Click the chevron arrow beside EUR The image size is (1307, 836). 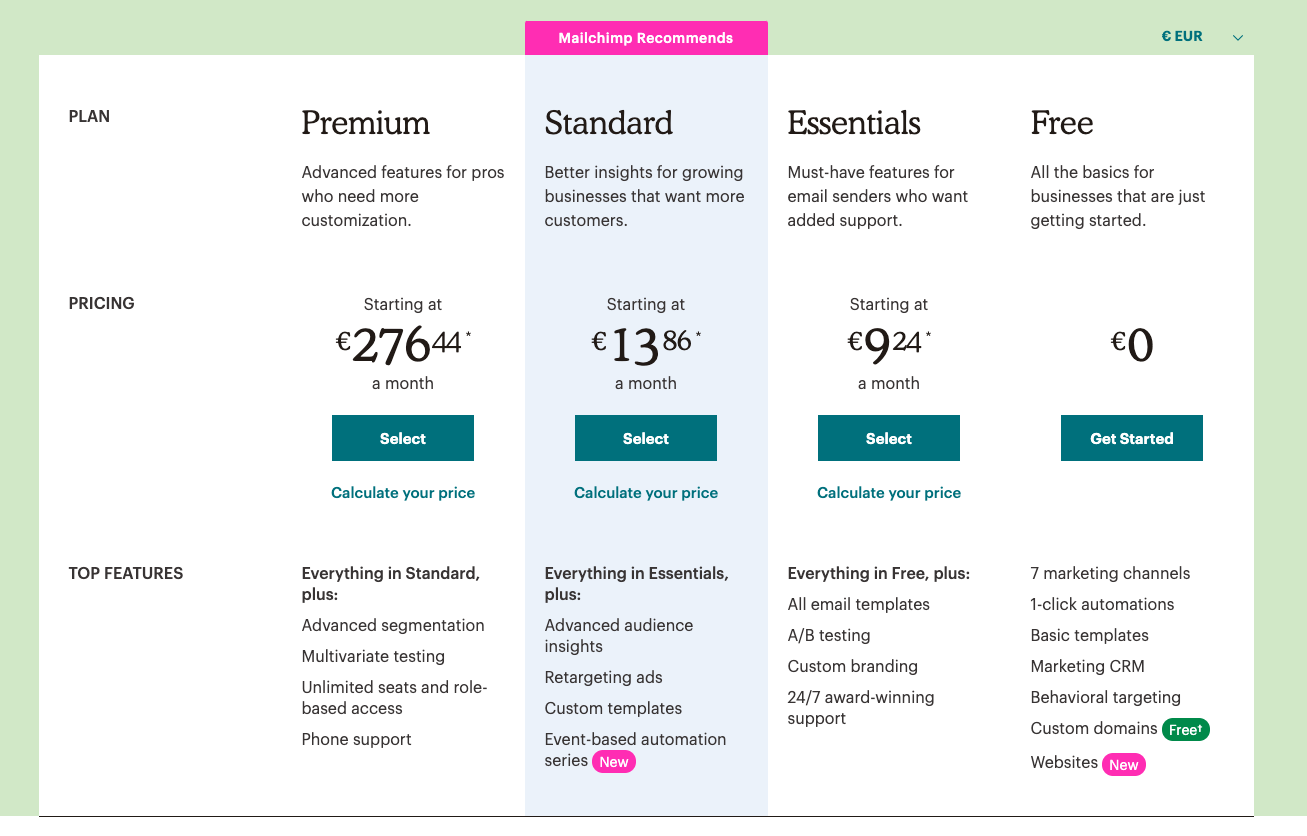1238,38
